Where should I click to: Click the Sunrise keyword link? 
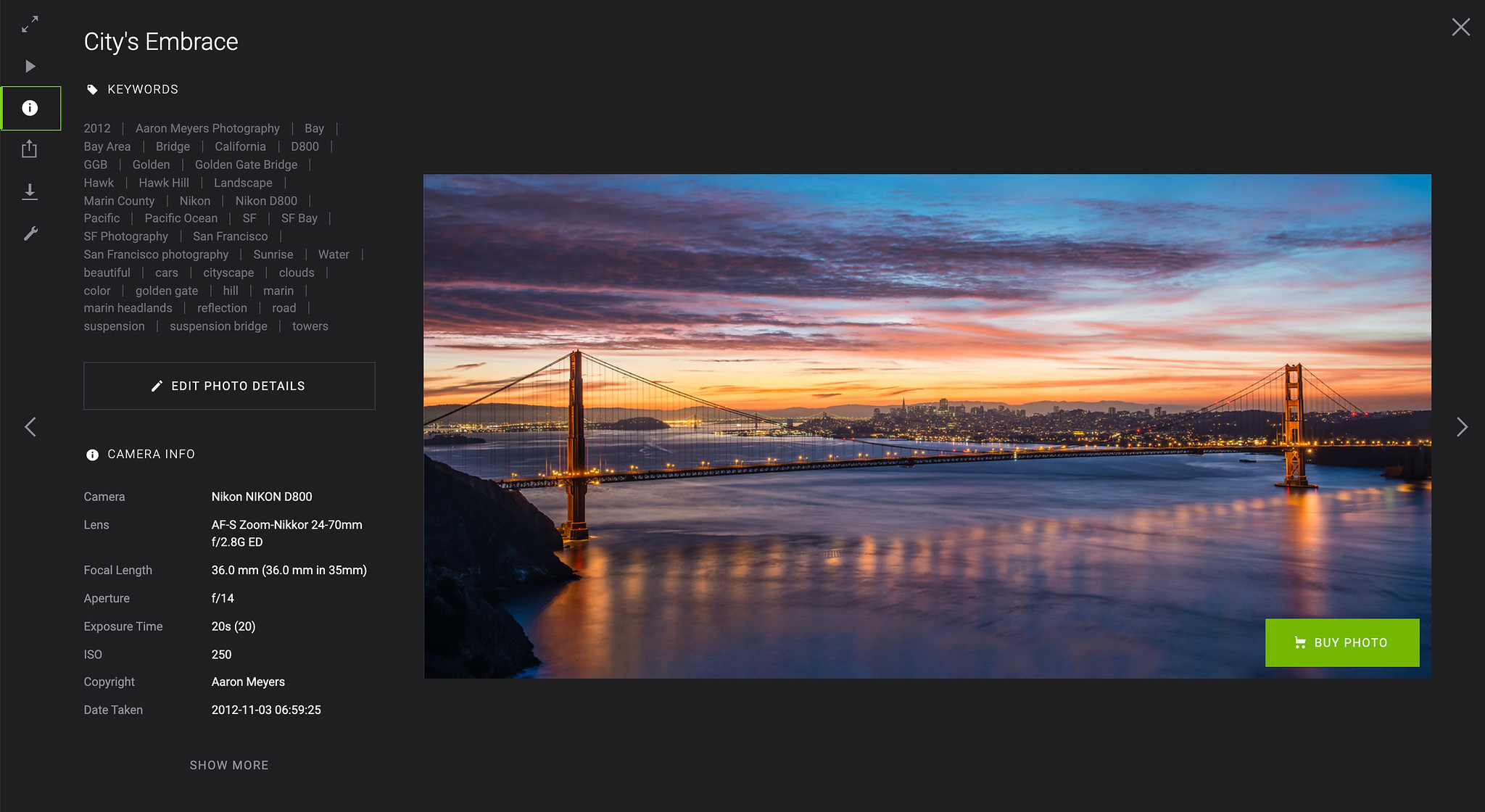[273, 254]
